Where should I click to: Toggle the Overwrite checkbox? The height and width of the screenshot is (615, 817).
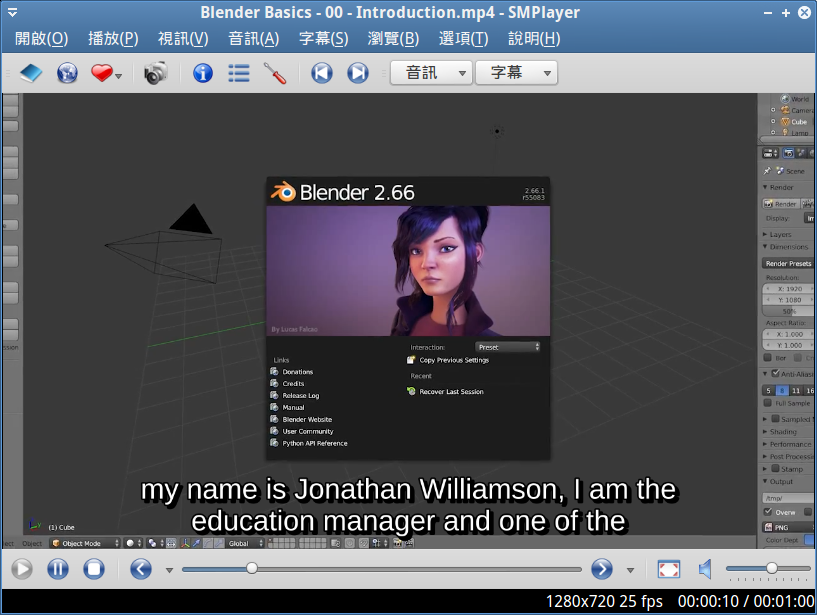pos(768,512)
